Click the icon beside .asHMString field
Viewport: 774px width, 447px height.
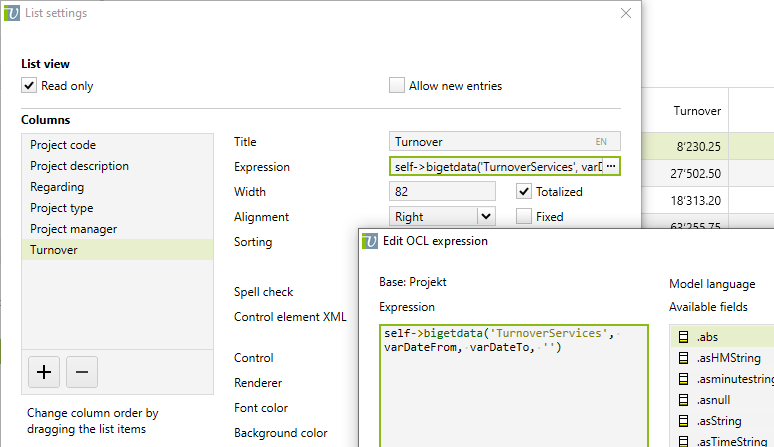[x=684, y=359]
